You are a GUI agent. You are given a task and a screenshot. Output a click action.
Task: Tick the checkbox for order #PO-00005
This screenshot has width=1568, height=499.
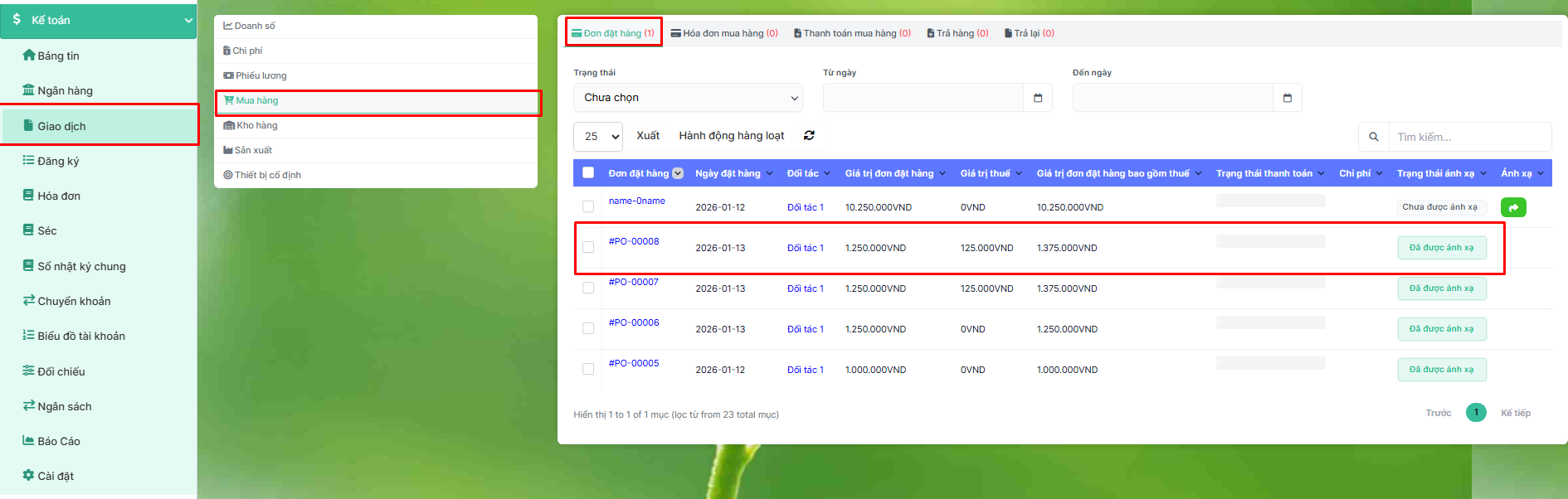pos(588,369)
